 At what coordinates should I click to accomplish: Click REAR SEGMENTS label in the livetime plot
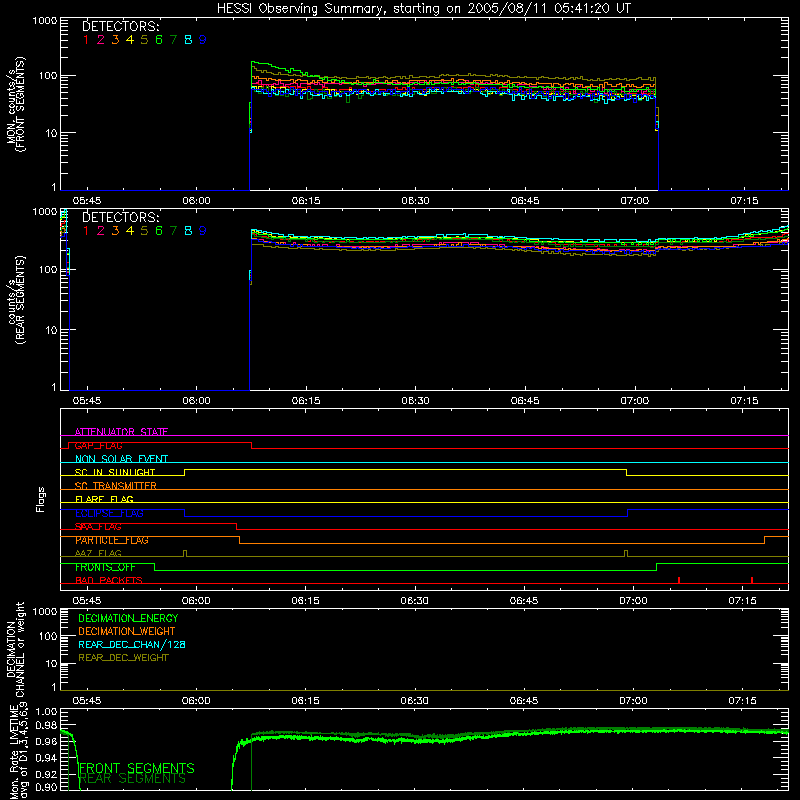(x=133, y=779)
